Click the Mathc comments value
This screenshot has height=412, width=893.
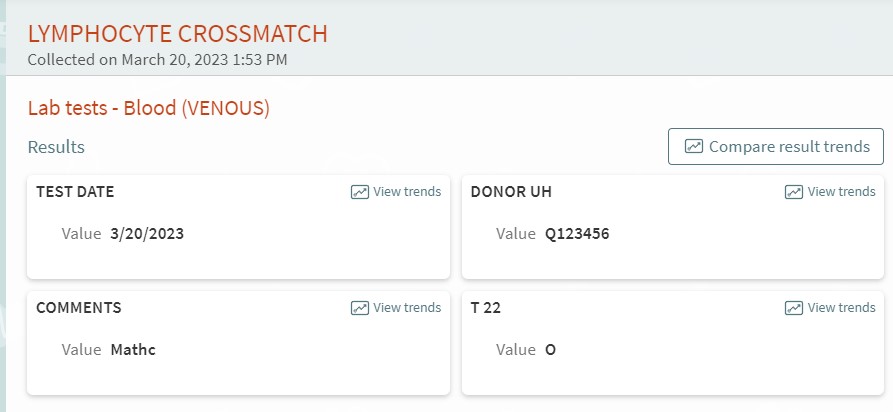tap(133, 349)
